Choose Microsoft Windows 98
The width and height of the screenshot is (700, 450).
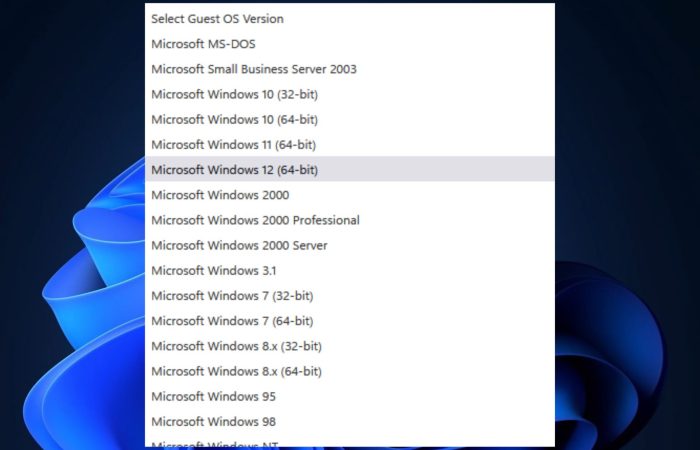(350, 421)
